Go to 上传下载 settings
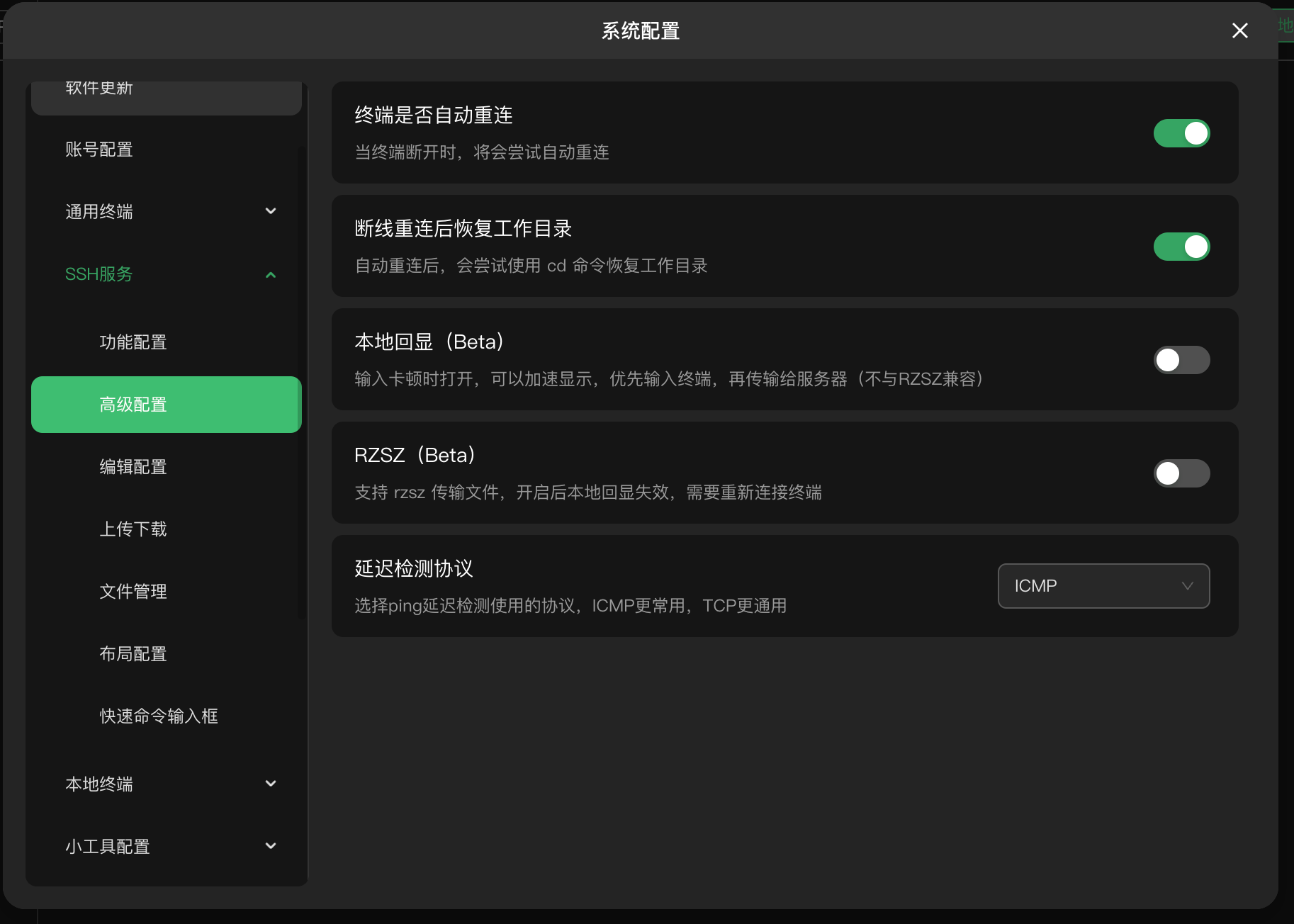 pos(133,529)
